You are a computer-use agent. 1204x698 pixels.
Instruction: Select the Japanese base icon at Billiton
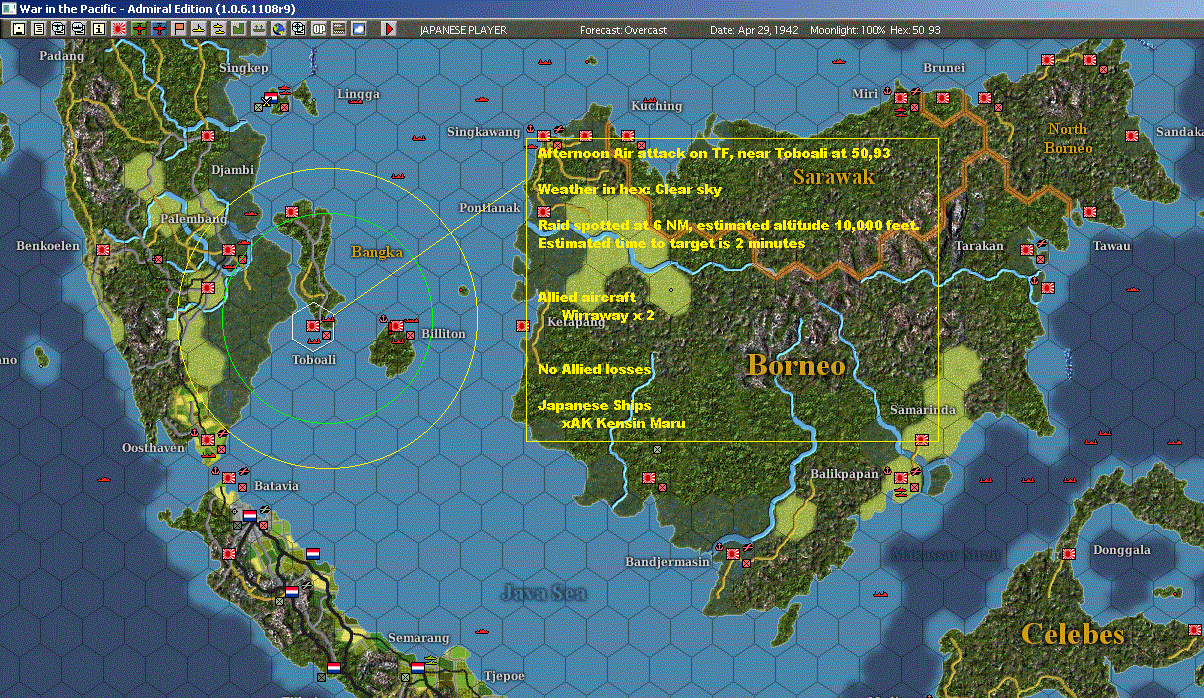pos(396,325)
